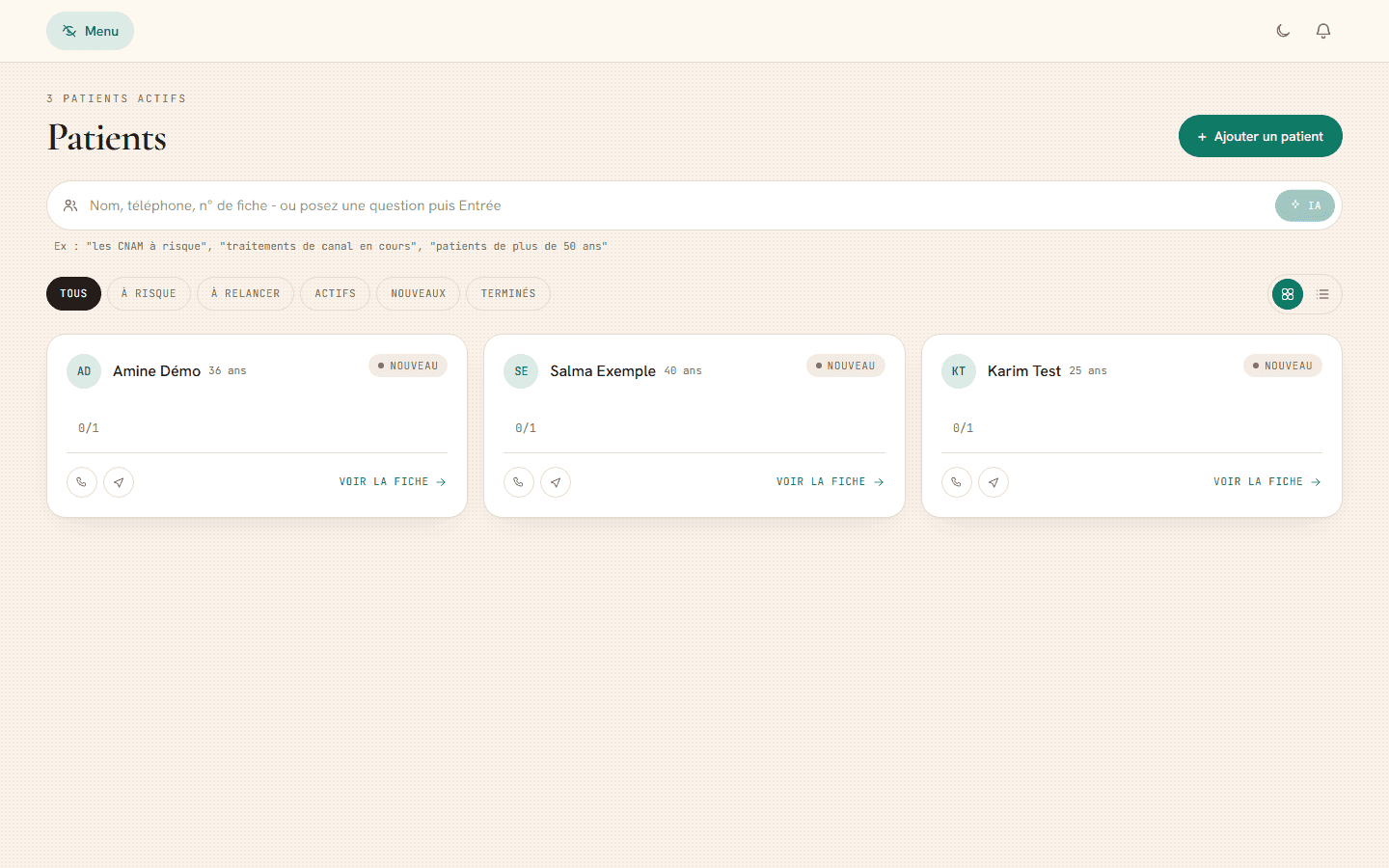Image resolution: width=1389 pixels, height=868 pixels.
Task: Show Nouveaux patients only
Action: [418, 294]
